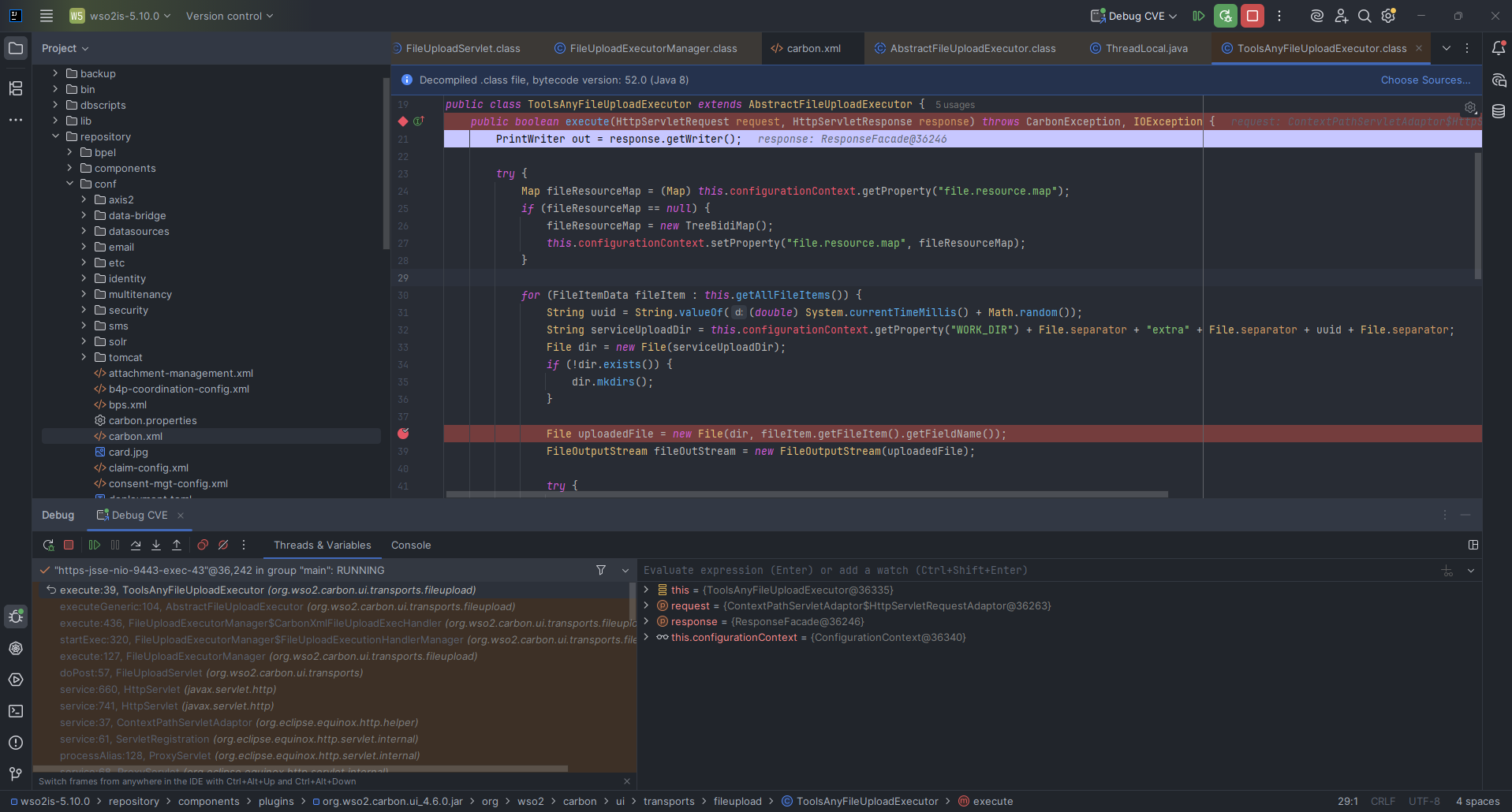Open Search Everywhere magnifier
The image size is (1512, 812).
coord(1365,16)
